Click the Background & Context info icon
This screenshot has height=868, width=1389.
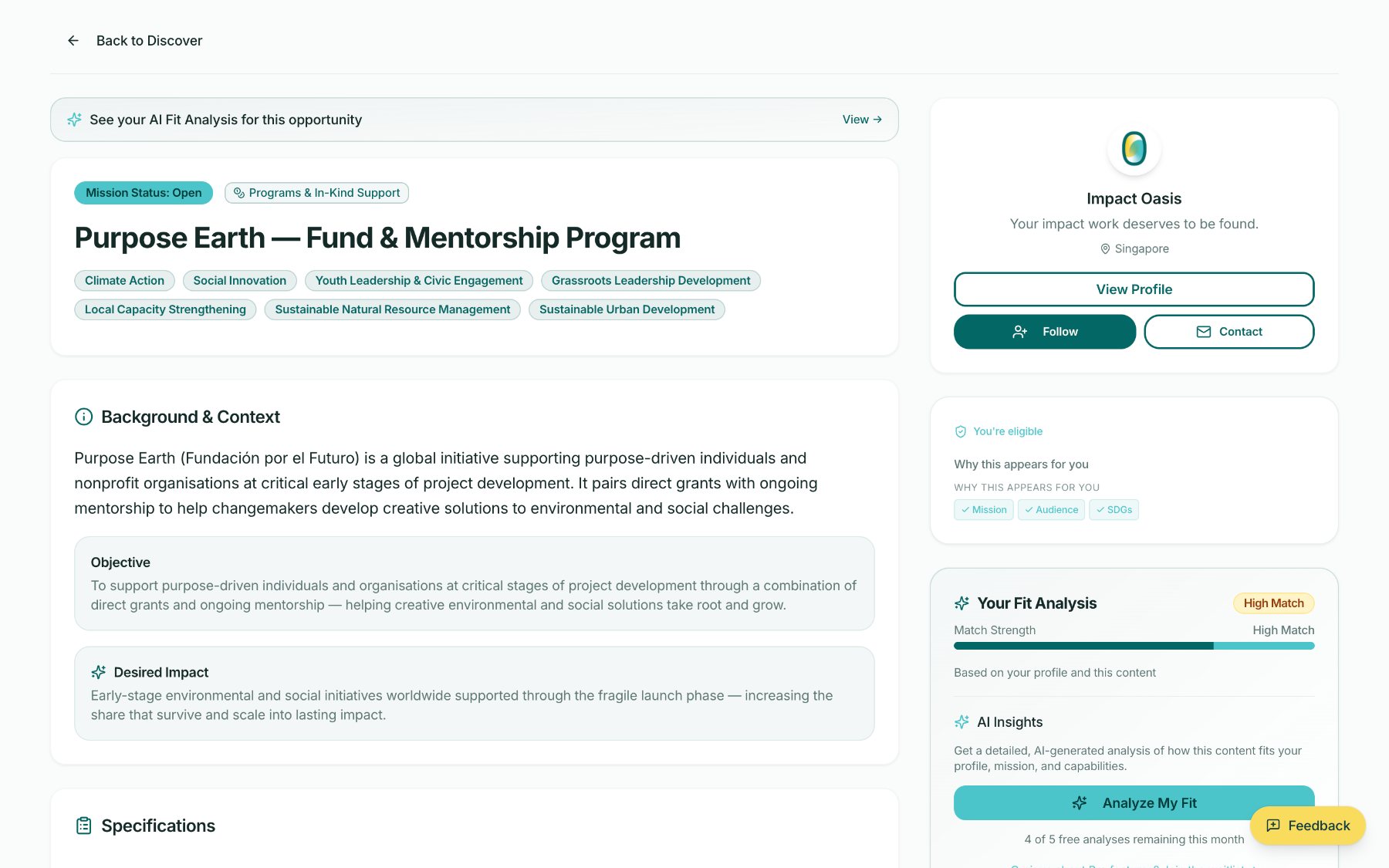coord(83,417)
